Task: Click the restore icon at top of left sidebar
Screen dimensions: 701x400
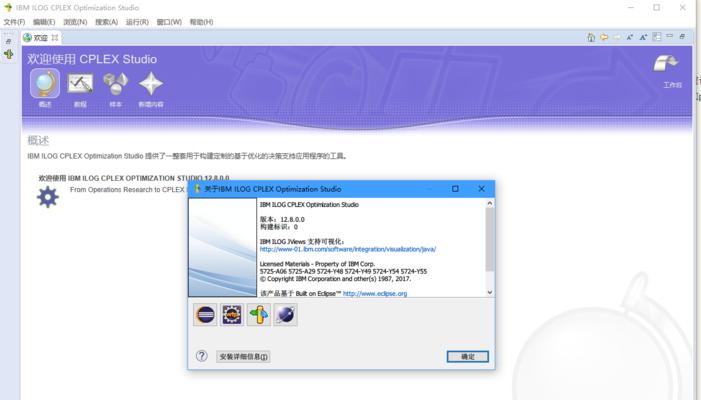Action: point(8,41)
